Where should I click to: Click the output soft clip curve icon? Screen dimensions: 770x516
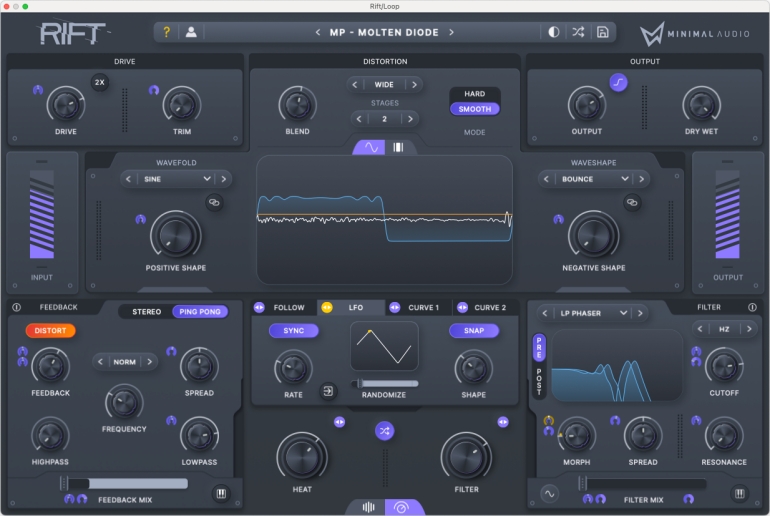tap(619, 84)
